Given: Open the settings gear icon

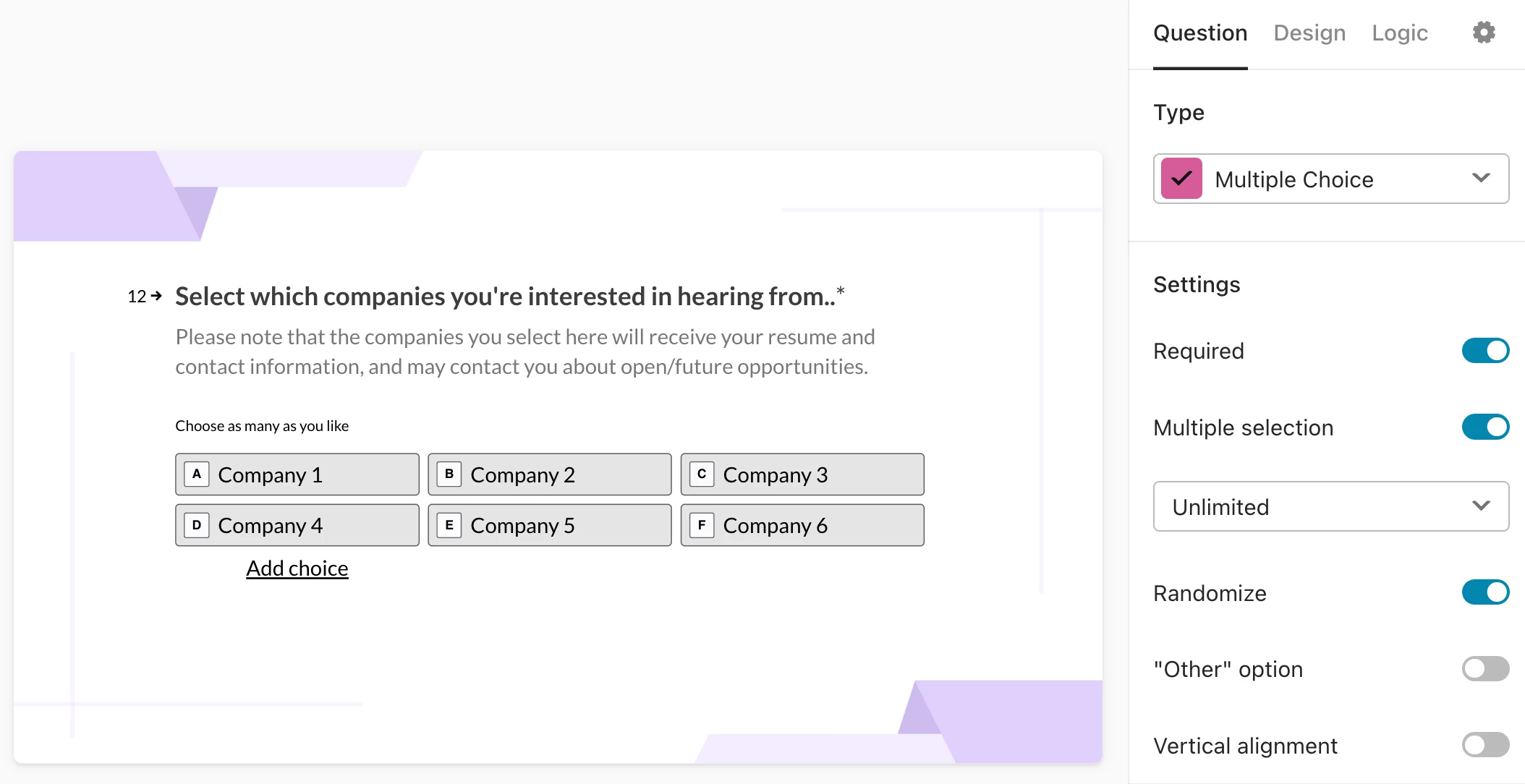Looking at the screenshot, I should (x=1482, y=32).
